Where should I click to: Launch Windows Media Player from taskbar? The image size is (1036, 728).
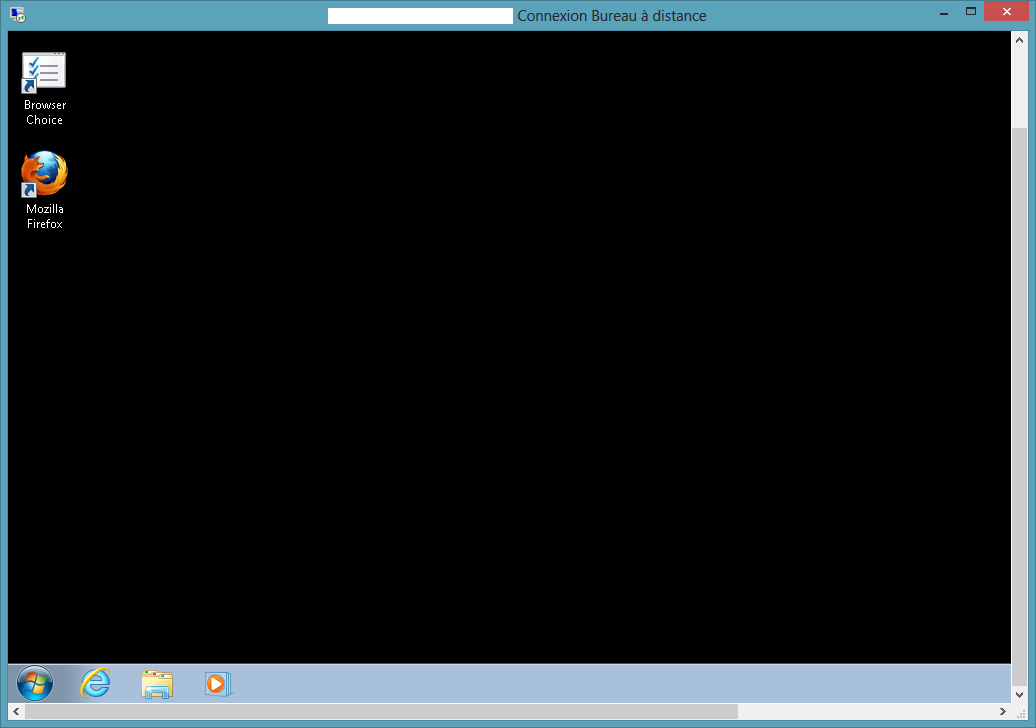[x=217, y=684]
